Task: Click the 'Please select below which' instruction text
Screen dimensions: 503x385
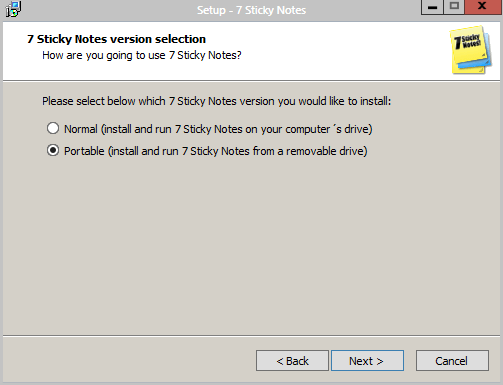Action: click(x=216, y=101)
